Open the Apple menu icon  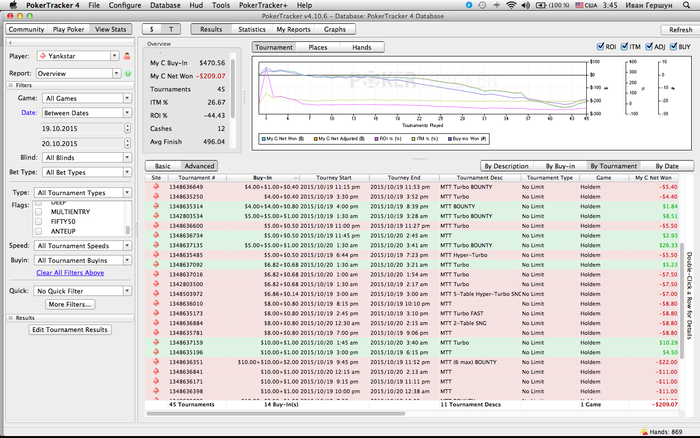click(x=13, y=5)
